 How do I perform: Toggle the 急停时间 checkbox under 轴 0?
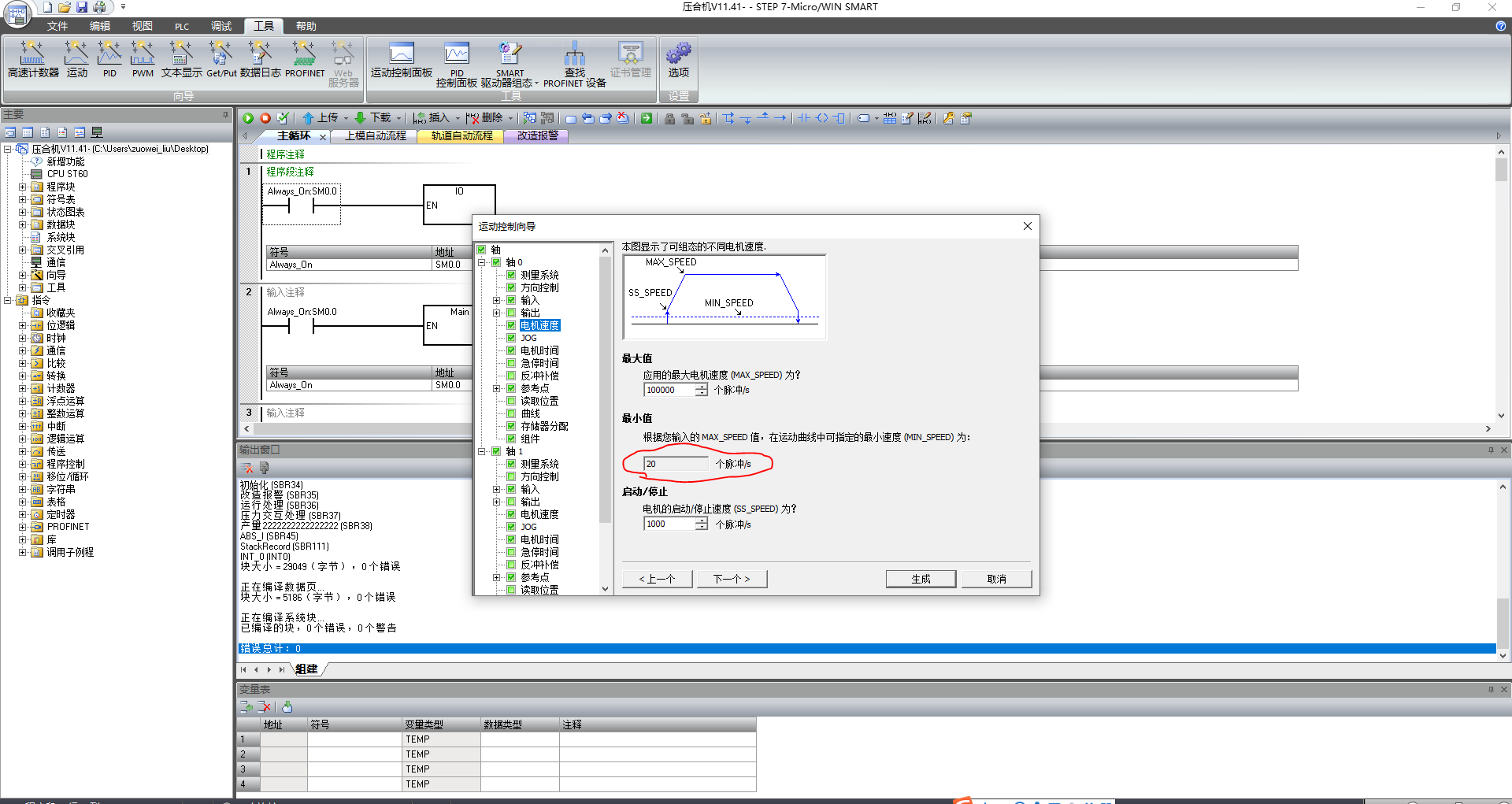511,363
